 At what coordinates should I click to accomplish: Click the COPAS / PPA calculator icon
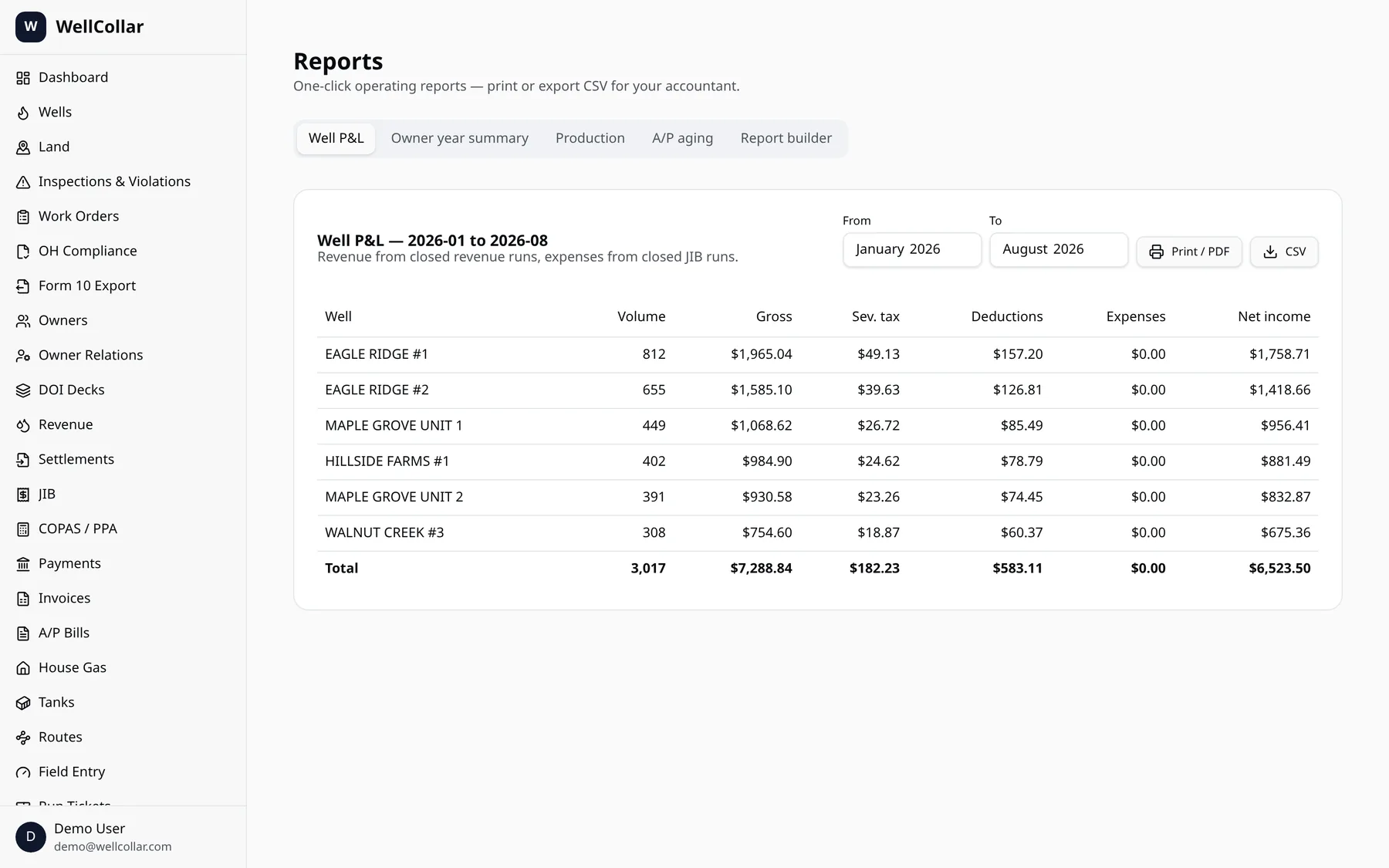23,529
